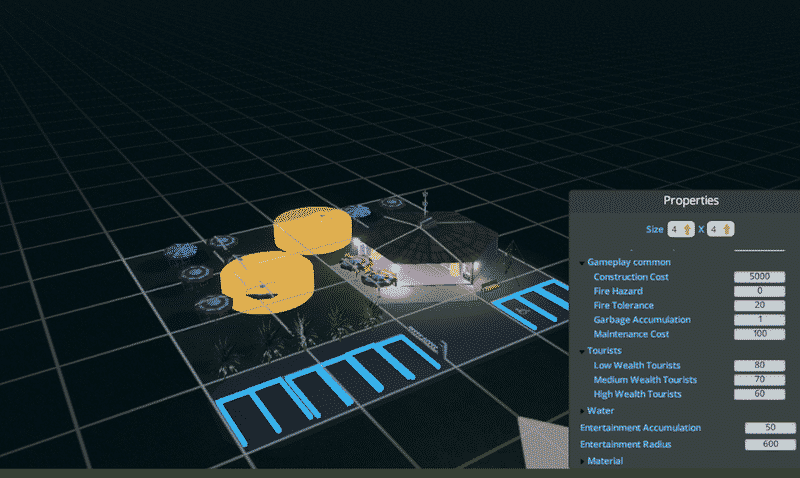This screenshot has width=800, height=478.
Task: Expand the Water section
Action: pos(582,410)
